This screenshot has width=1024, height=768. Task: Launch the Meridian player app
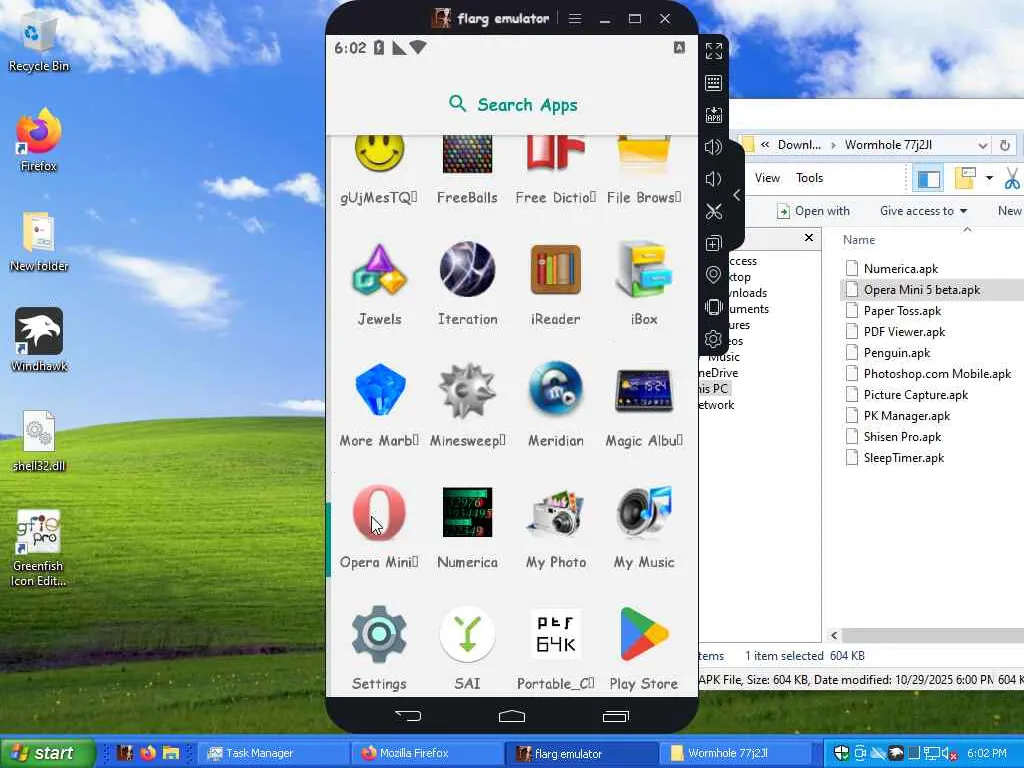tap(556, 406)
